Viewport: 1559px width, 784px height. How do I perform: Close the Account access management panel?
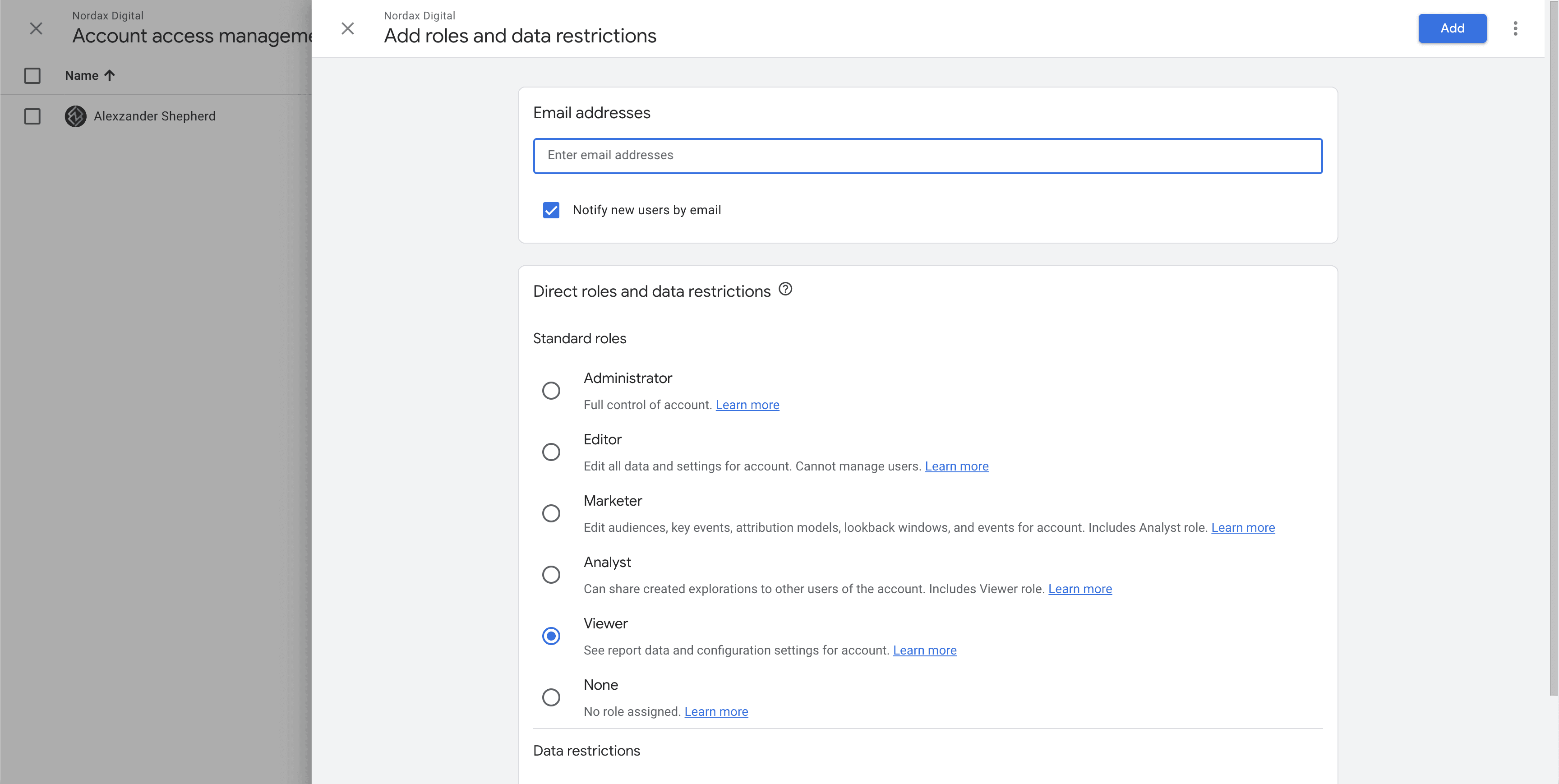(36, 28)
